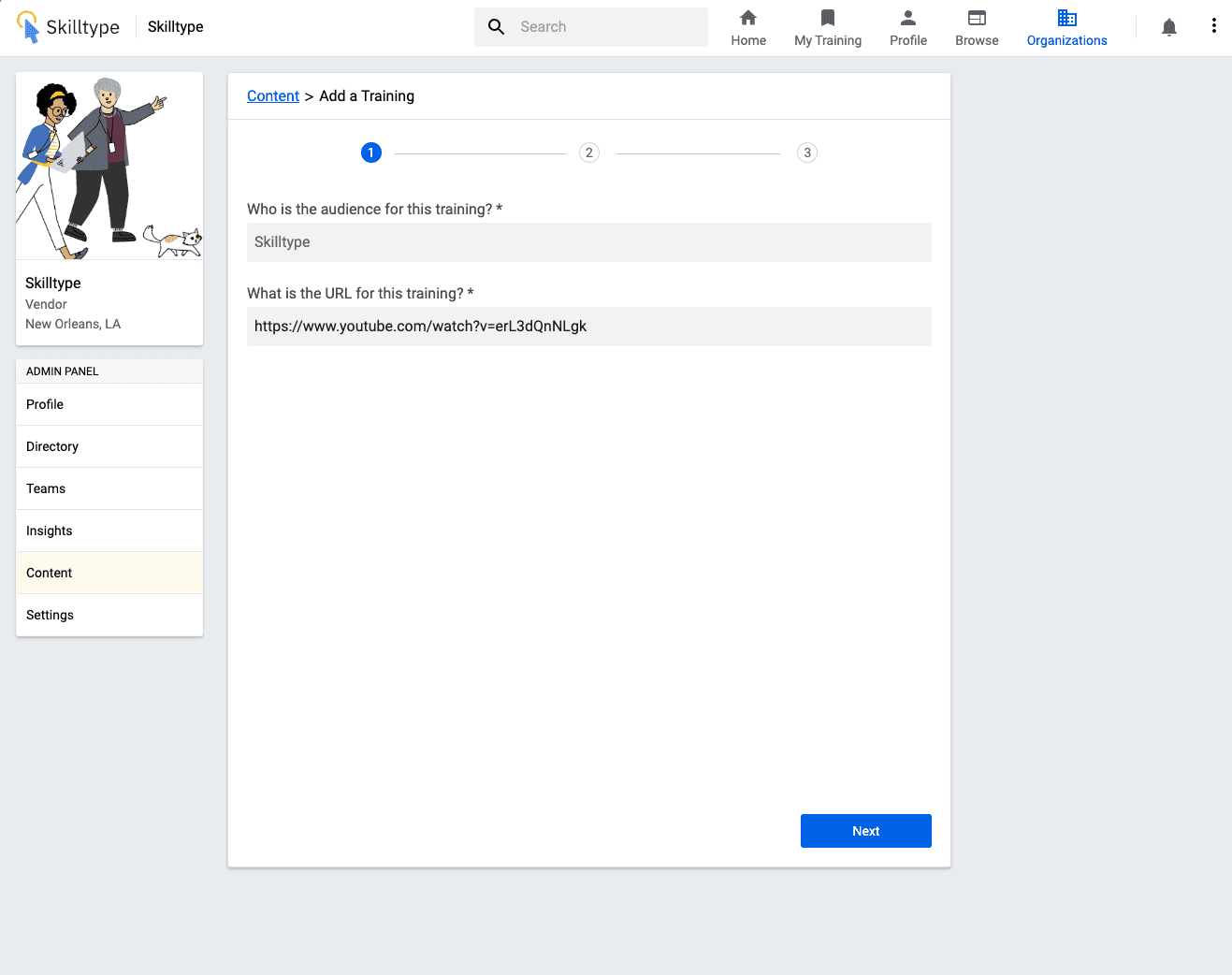Viewport: 1232px width, 975px height.
Task: Open Directory in the admin panel
Action: (109, 446)
